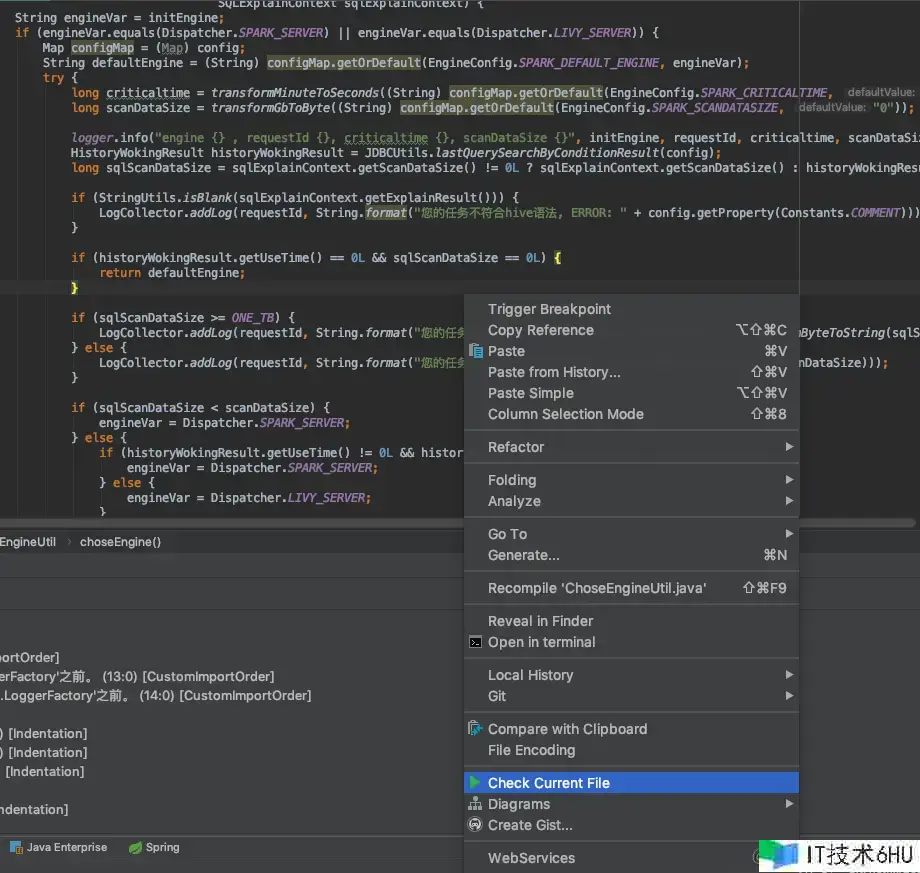The width and height of the screenshot is (920, 873).
Task: Click 'if (sqlScanDataSize < scanDataSize)' line
Action: pos(201,408)
